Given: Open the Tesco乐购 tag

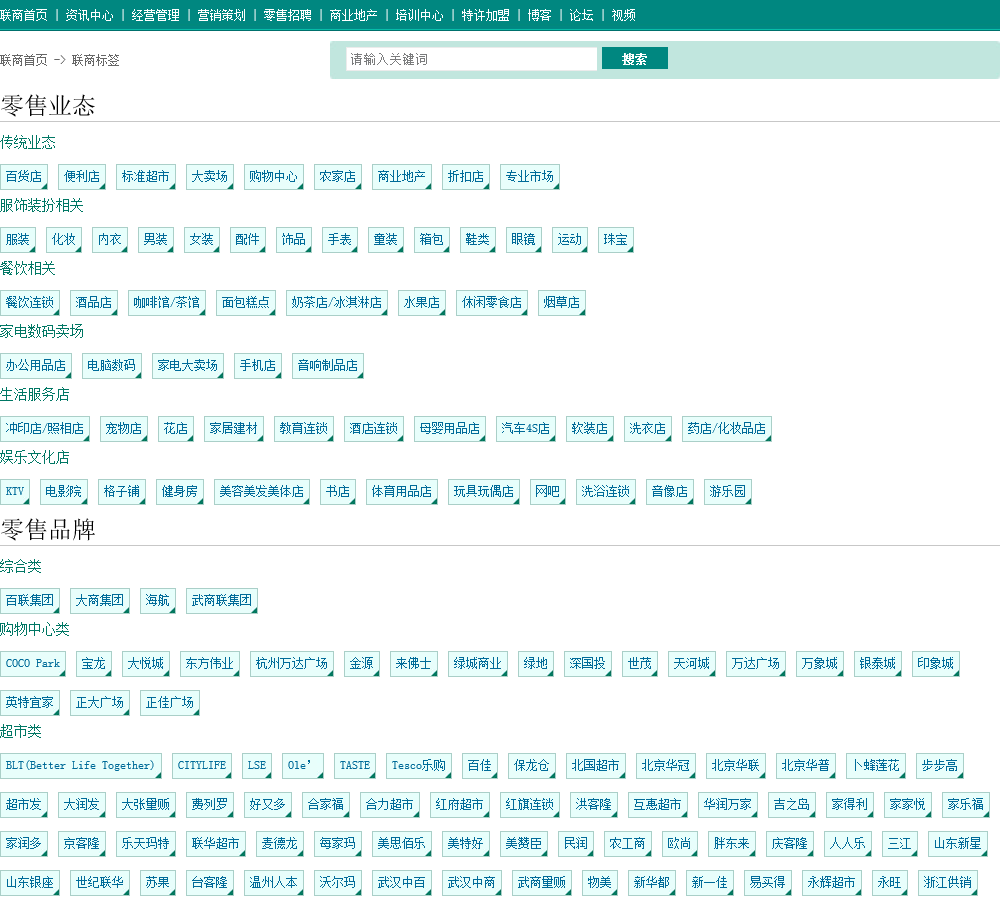Looking at the screenshot, I should tap(418, 766).
